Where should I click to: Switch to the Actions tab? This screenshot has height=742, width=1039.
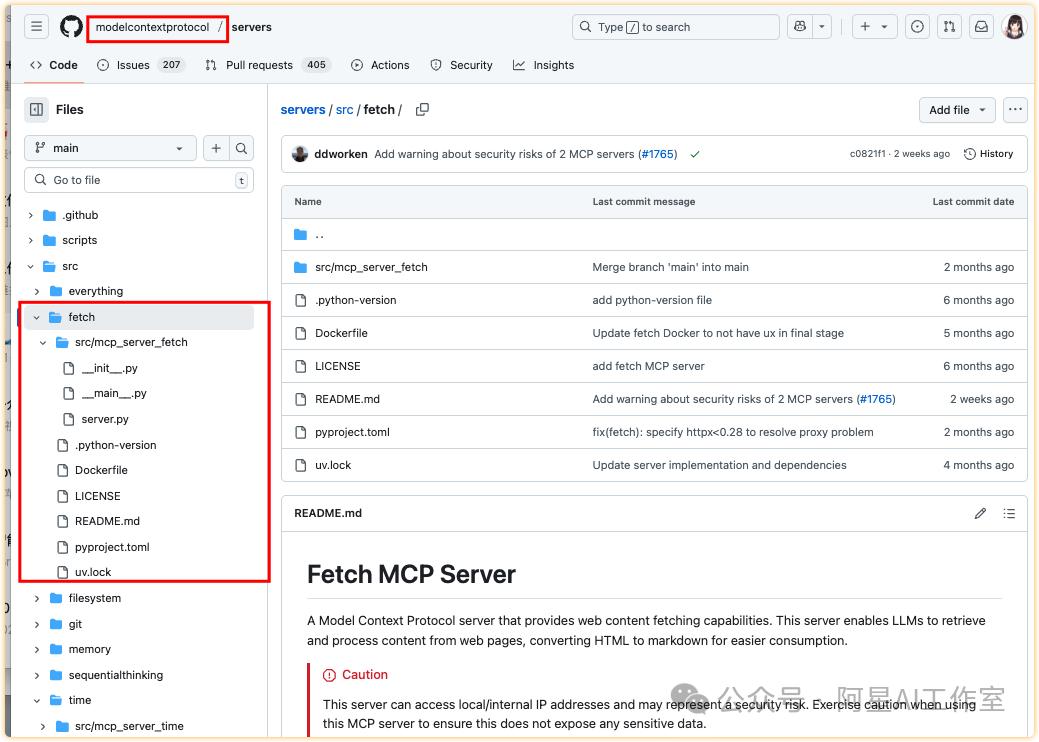click(x=380, y=65)
